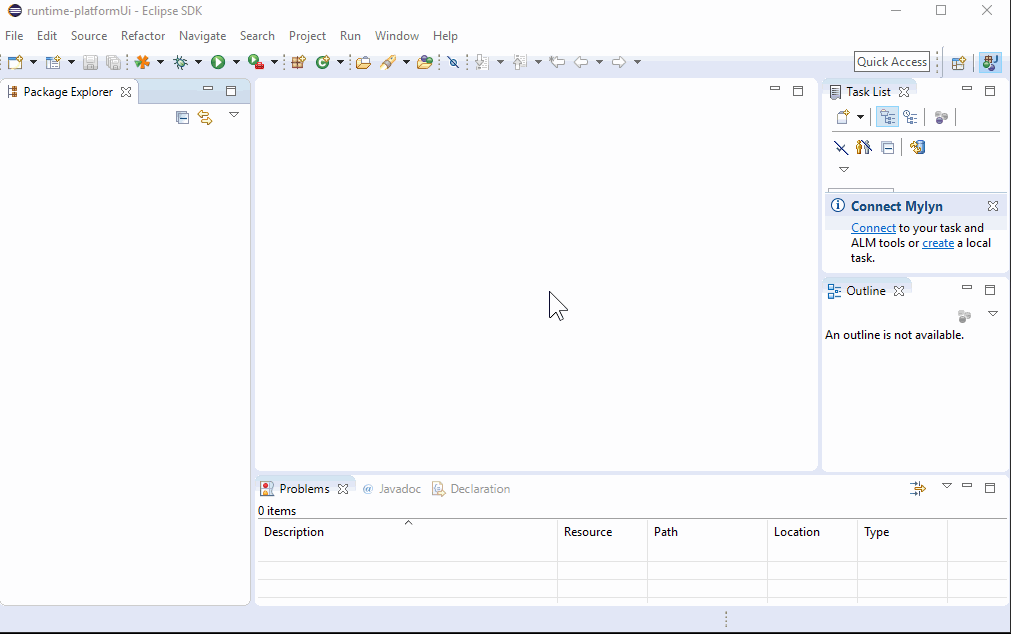Click the New Java Package icon
The height and width of the screenshot is (634, 1011).
click(298, 62)
